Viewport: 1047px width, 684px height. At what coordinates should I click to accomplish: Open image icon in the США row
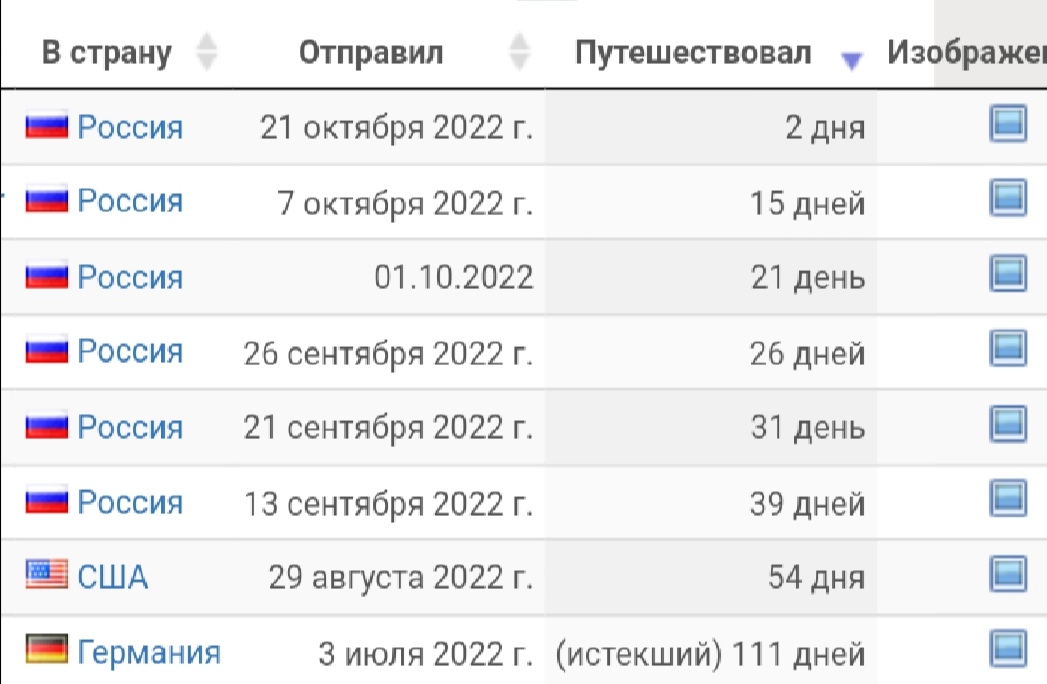point(1008,574)
